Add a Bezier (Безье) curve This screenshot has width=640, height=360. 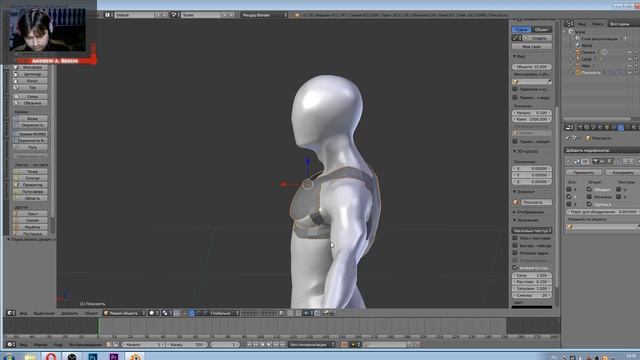[31, 118]
